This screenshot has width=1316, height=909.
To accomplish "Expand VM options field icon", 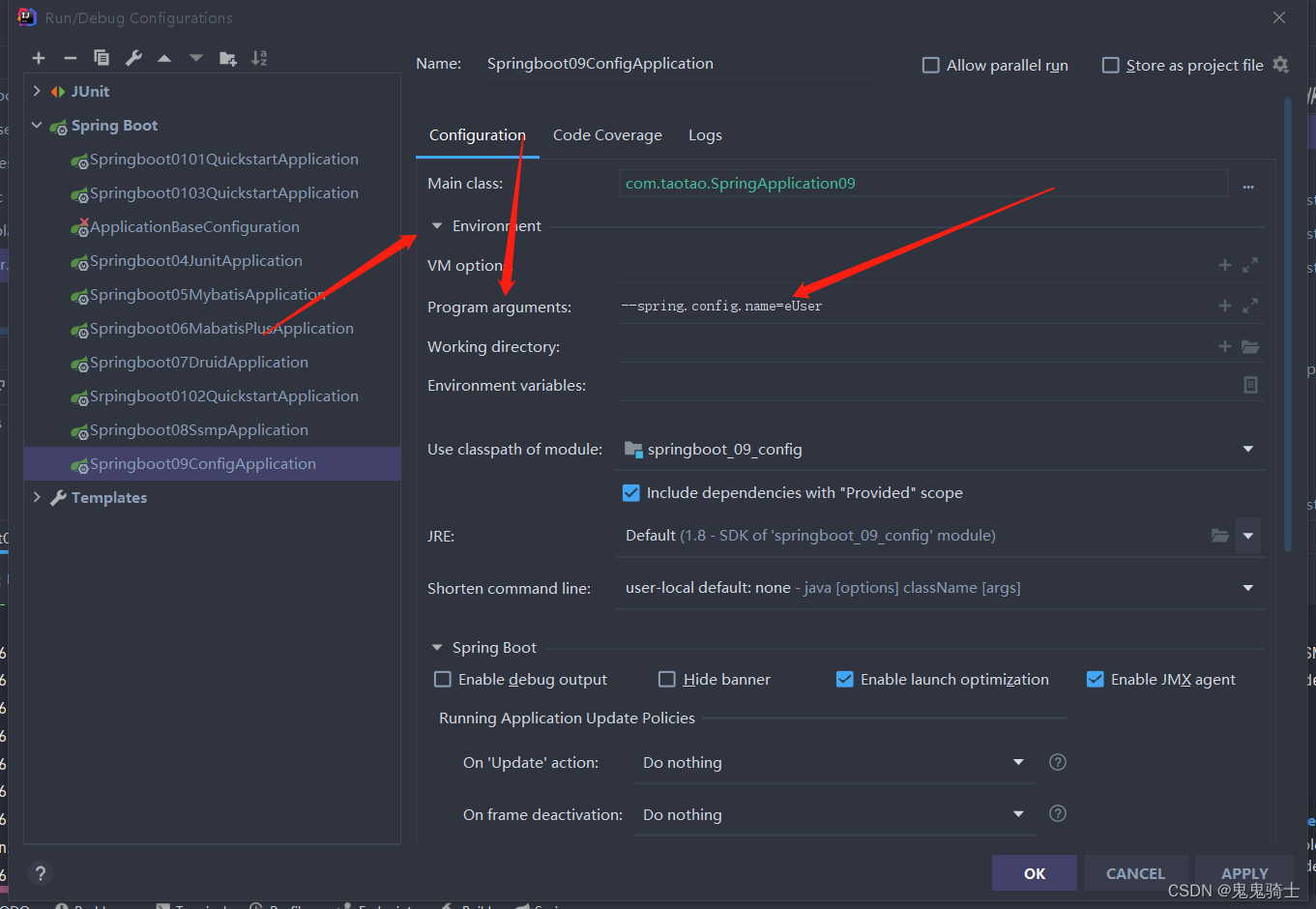I will [1250, 265].
